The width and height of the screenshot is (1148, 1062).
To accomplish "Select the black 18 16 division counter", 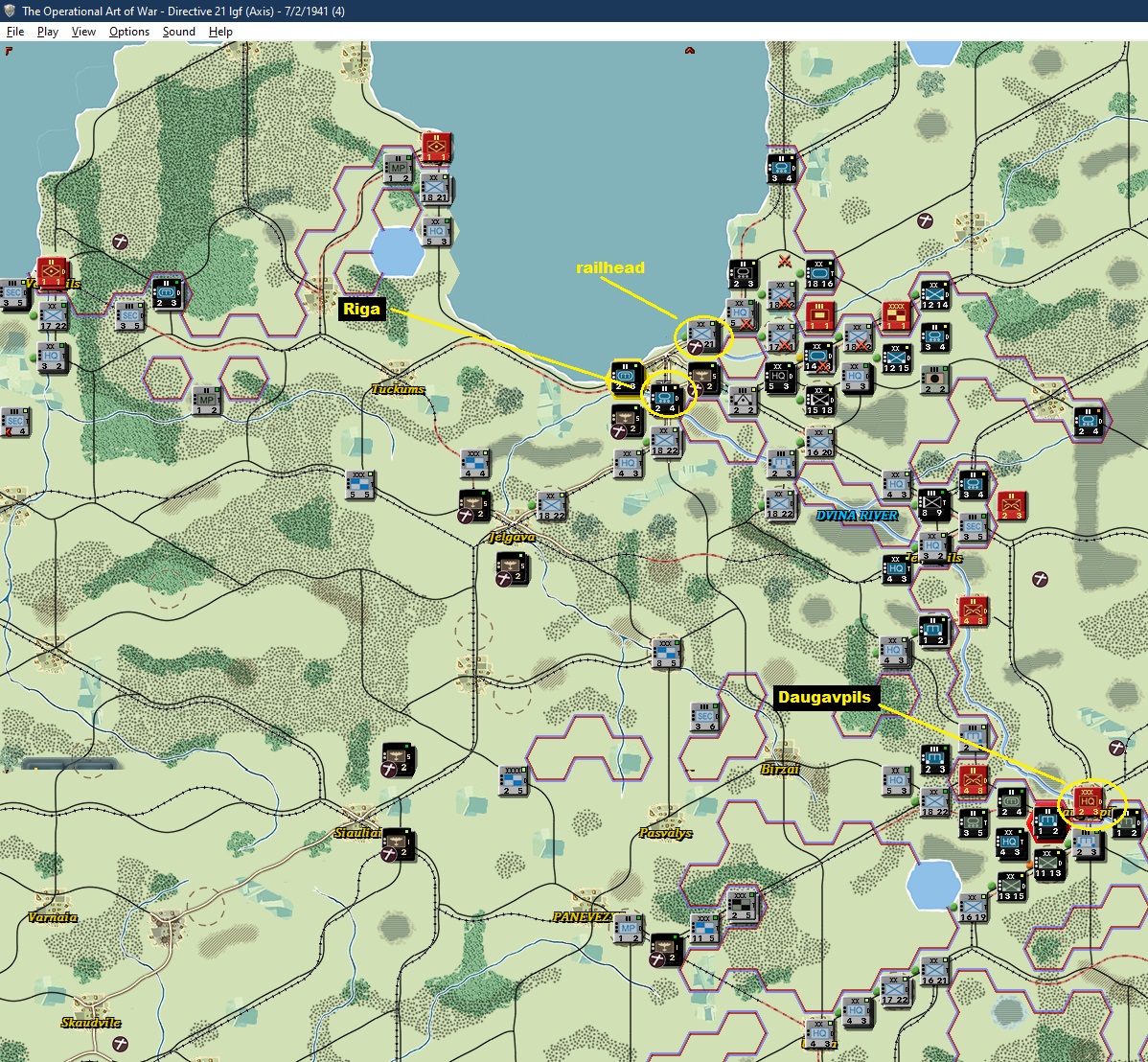I will pyautogui.click(x=820, y=274).
